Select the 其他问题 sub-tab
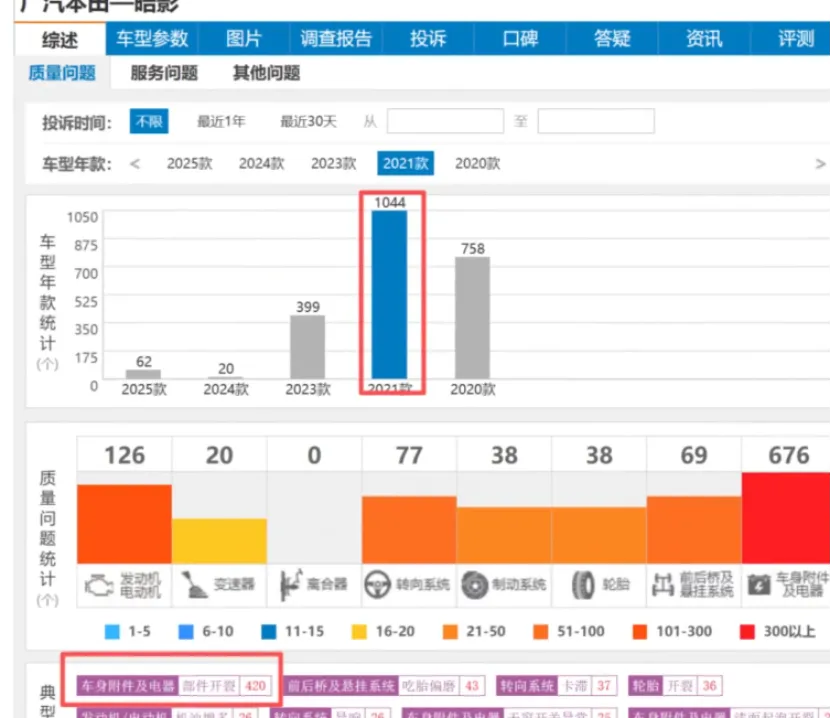The image size is (831, 718). (x=267, y=73)
